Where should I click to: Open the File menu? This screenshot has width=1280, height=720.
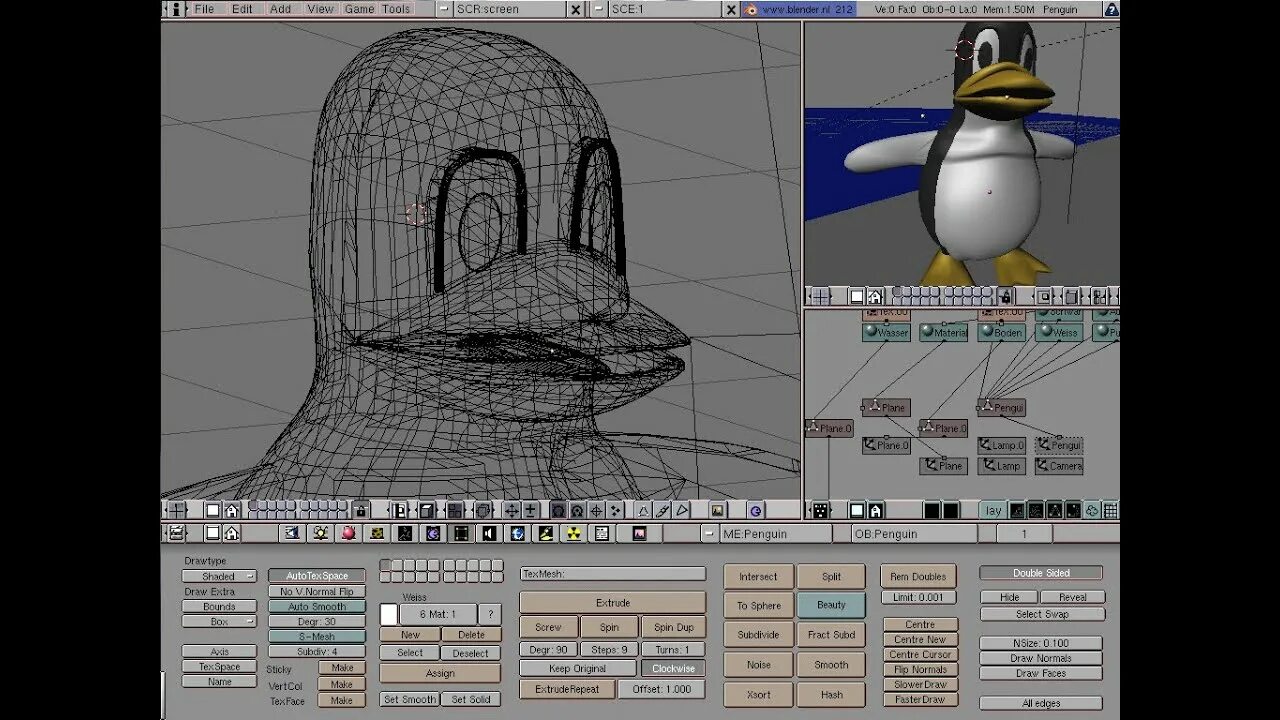(x=204, y=9)
